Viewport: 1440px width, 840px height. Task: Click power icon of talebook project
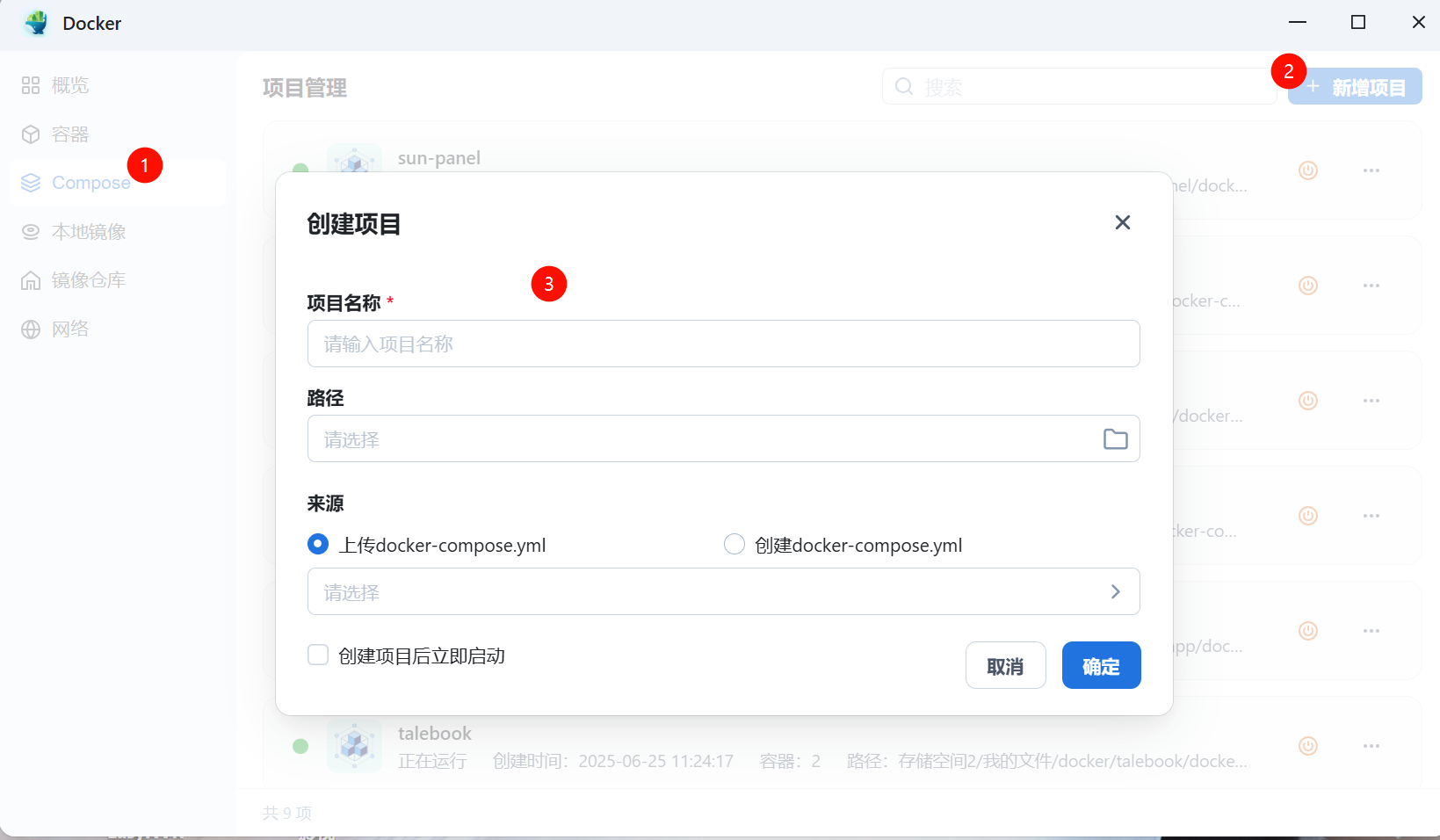pyautogui.click(x=1308, y=746)
